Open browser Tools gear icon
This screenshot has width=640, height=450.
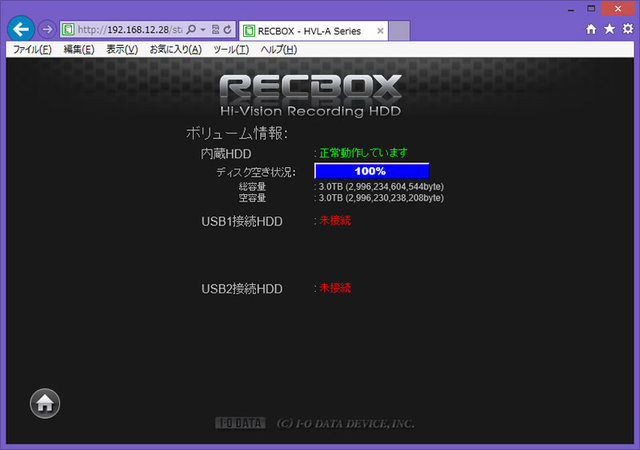coord(628,29)
